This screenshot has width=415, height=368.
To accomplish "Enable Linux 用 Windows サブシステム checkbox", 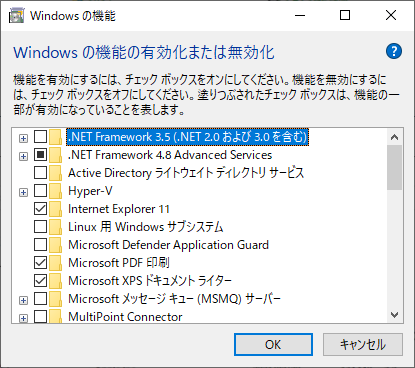I will pos(41,227).
